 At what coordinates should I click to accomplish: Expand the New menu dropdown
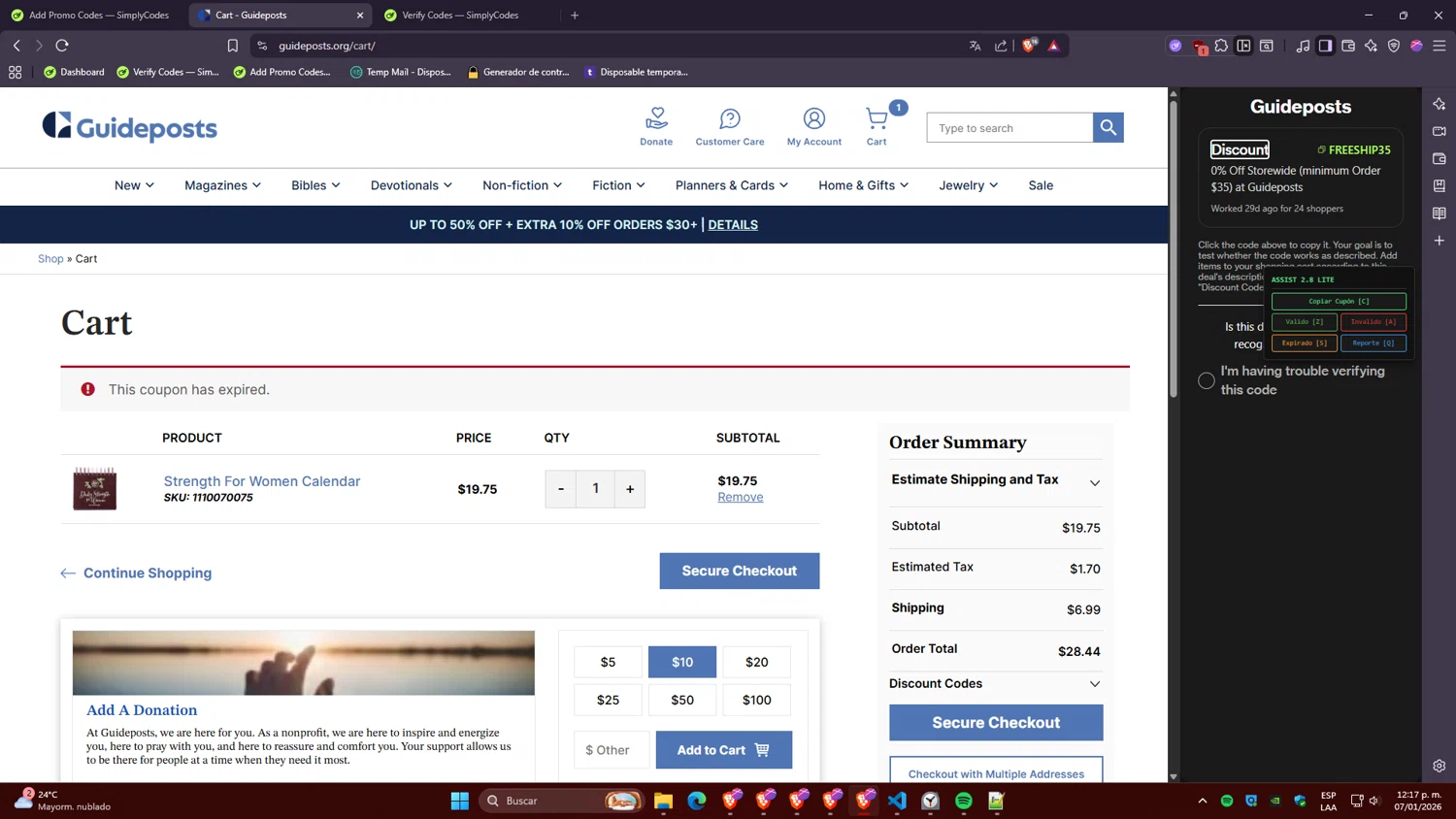pos(134,185)
